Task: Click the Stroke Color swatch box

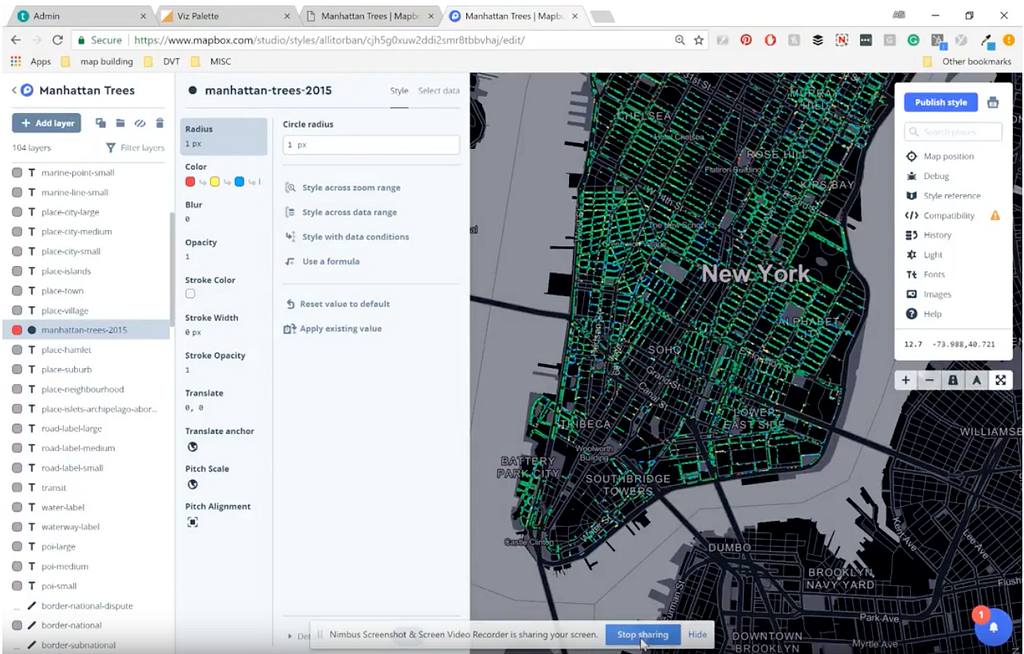Action: [190, 294]
